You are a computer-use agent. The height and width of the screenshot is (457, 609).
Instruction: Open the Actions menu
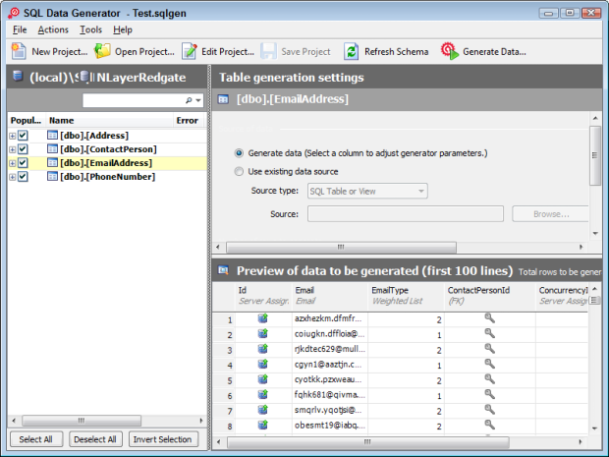[53, 30]
